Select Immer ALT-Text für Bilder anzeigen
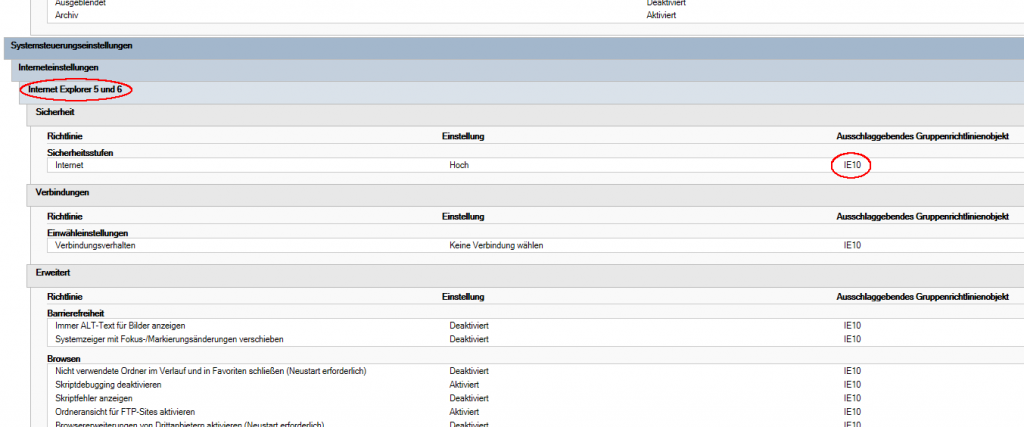The image size is (1024, 427). tap(121, 325)
